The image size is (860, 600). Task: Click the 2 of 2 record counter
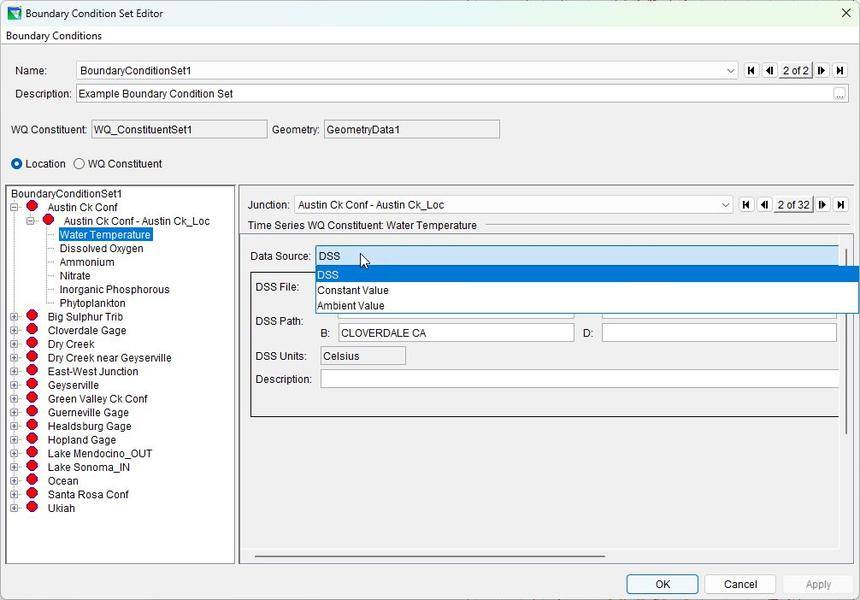click(796, 70)
